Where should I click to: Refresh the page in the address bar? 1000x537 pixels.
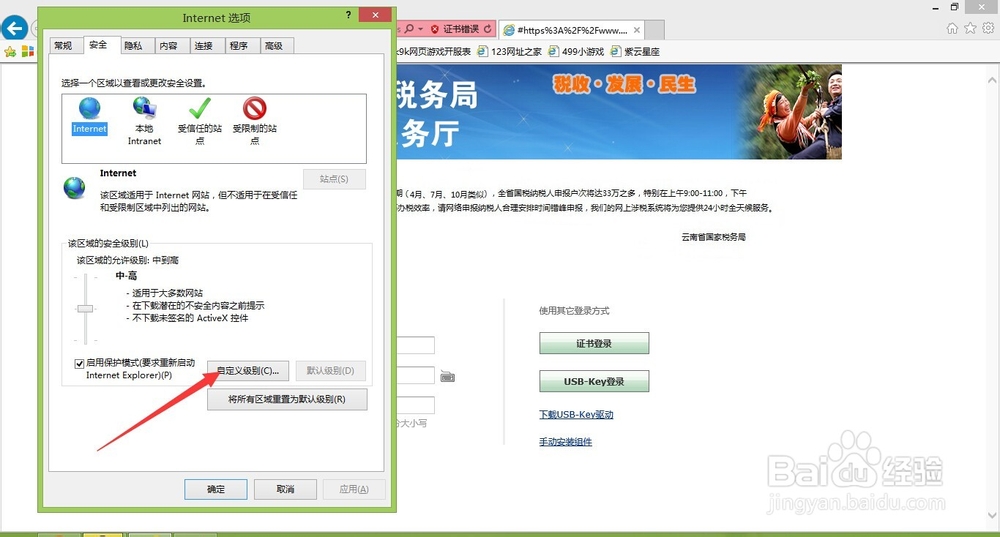(x=488, y=29)
